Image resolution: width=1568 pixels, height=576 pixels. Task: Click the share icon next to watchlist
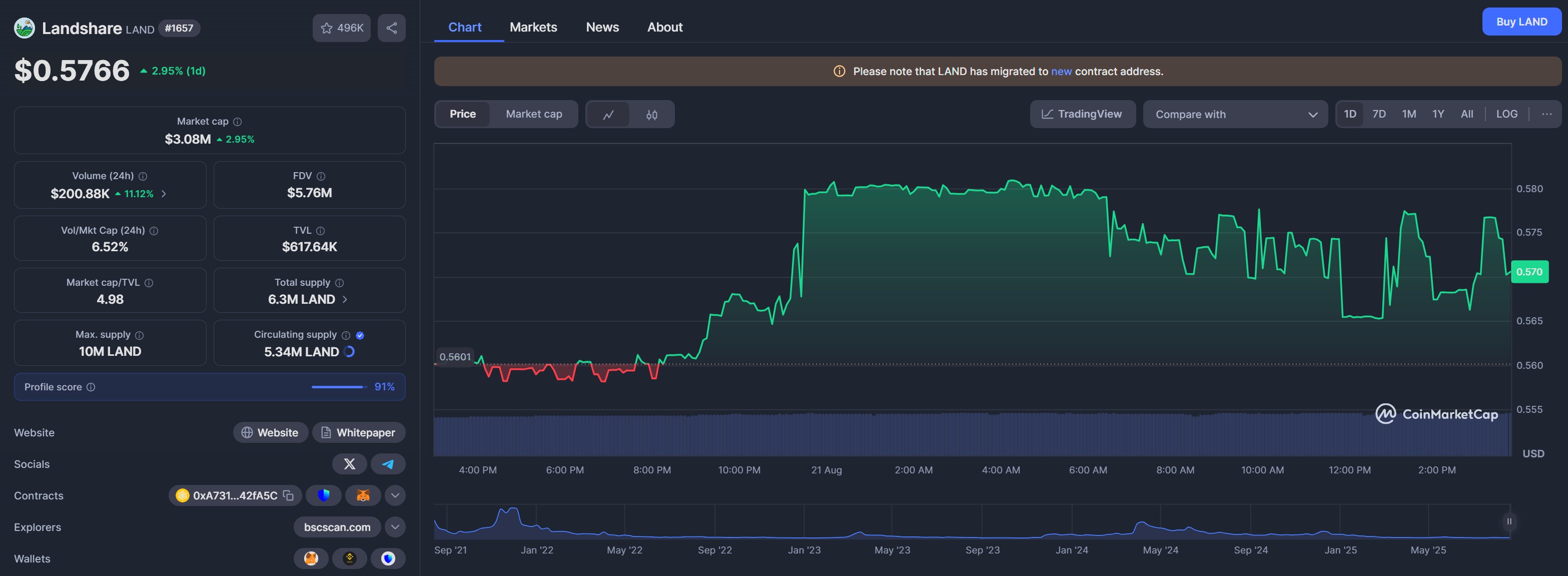pyautogui.click(x=391, y=28)
